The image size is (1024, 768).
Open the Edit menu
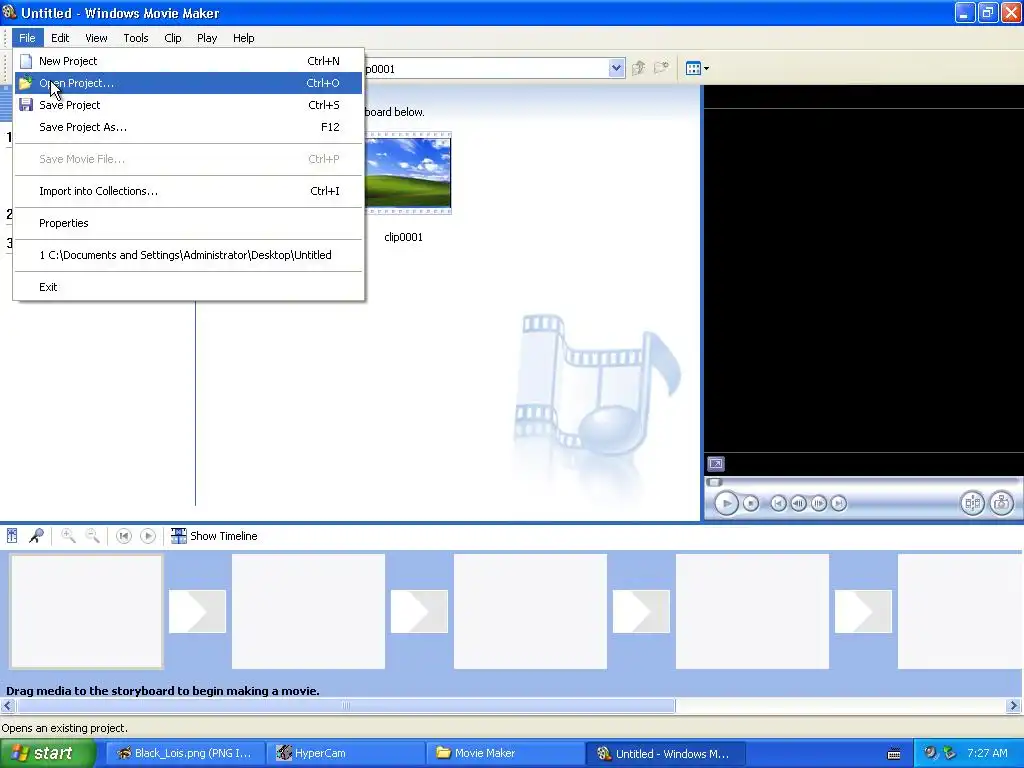click(60, 38)
